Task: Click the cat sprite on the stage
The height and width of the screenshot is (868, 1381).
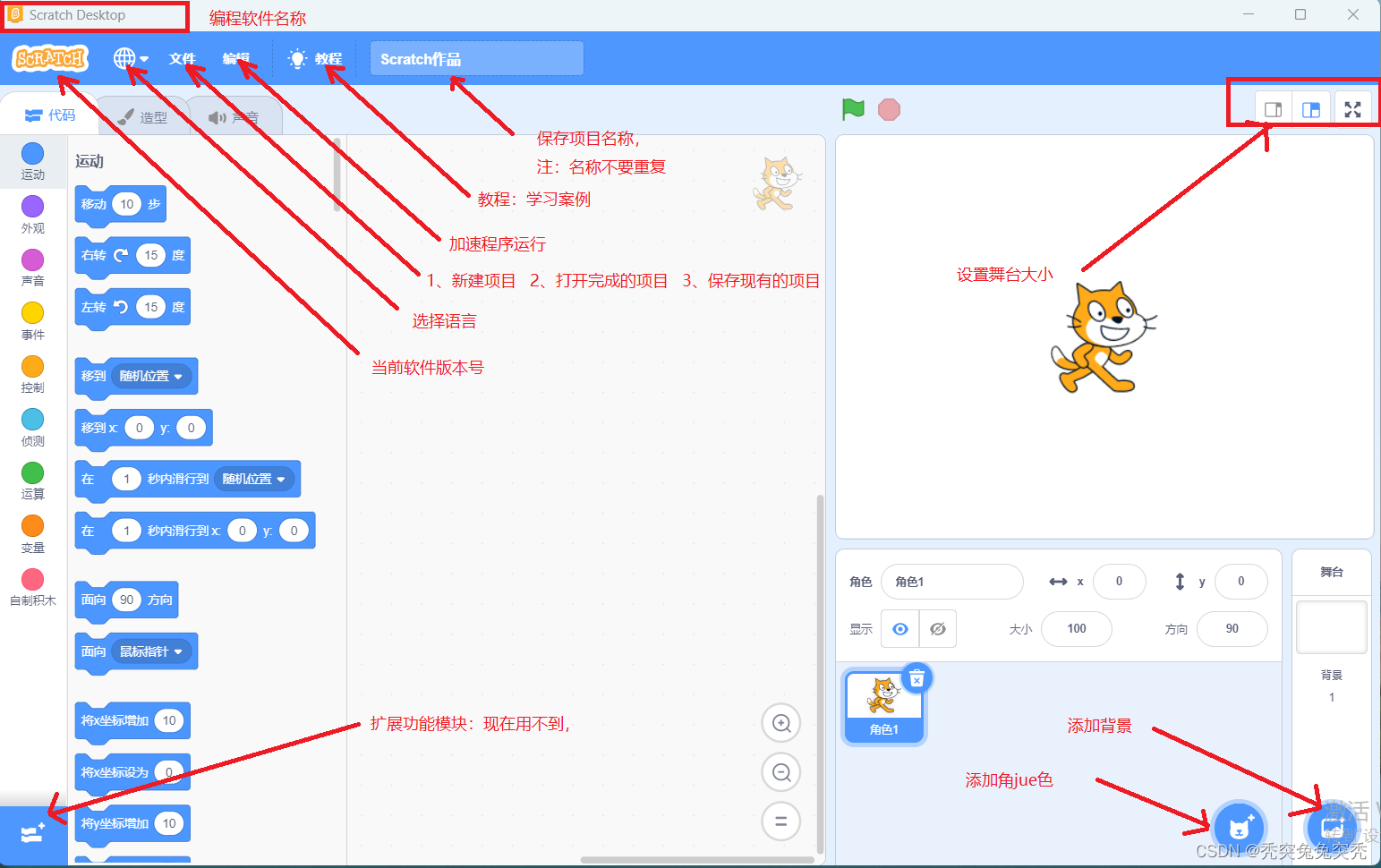Action: [x=1104, y=338]
